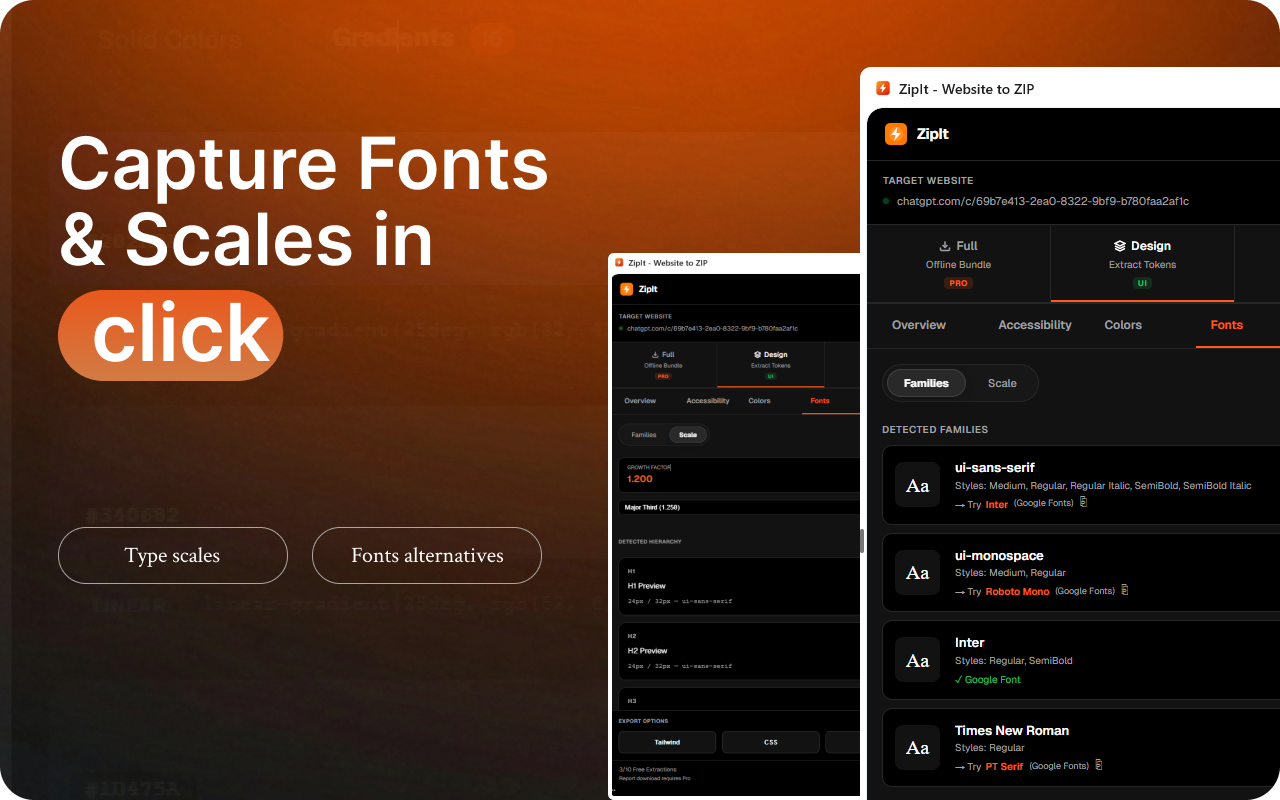Click the Aa preview tile for Times New Roman

coord(917,748)
